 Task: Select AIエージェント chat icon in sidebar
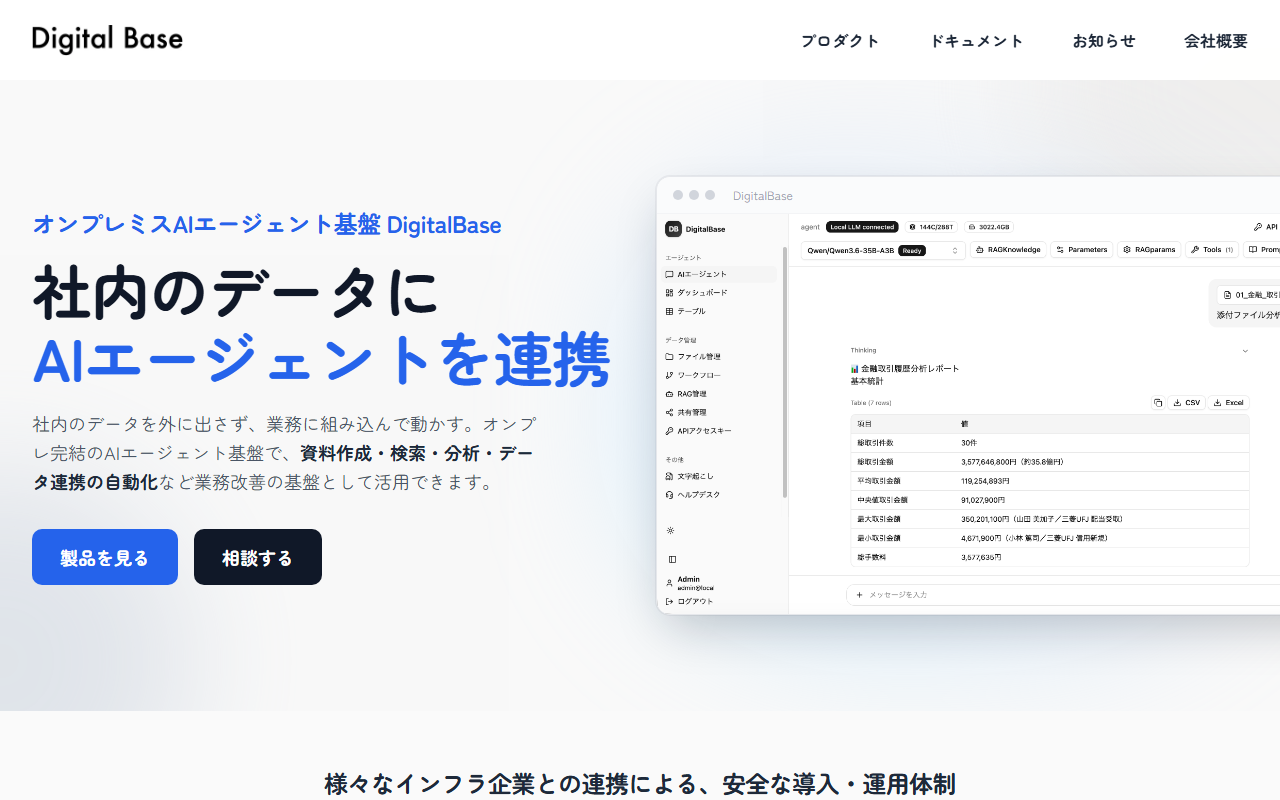click(x=669, y=274)
